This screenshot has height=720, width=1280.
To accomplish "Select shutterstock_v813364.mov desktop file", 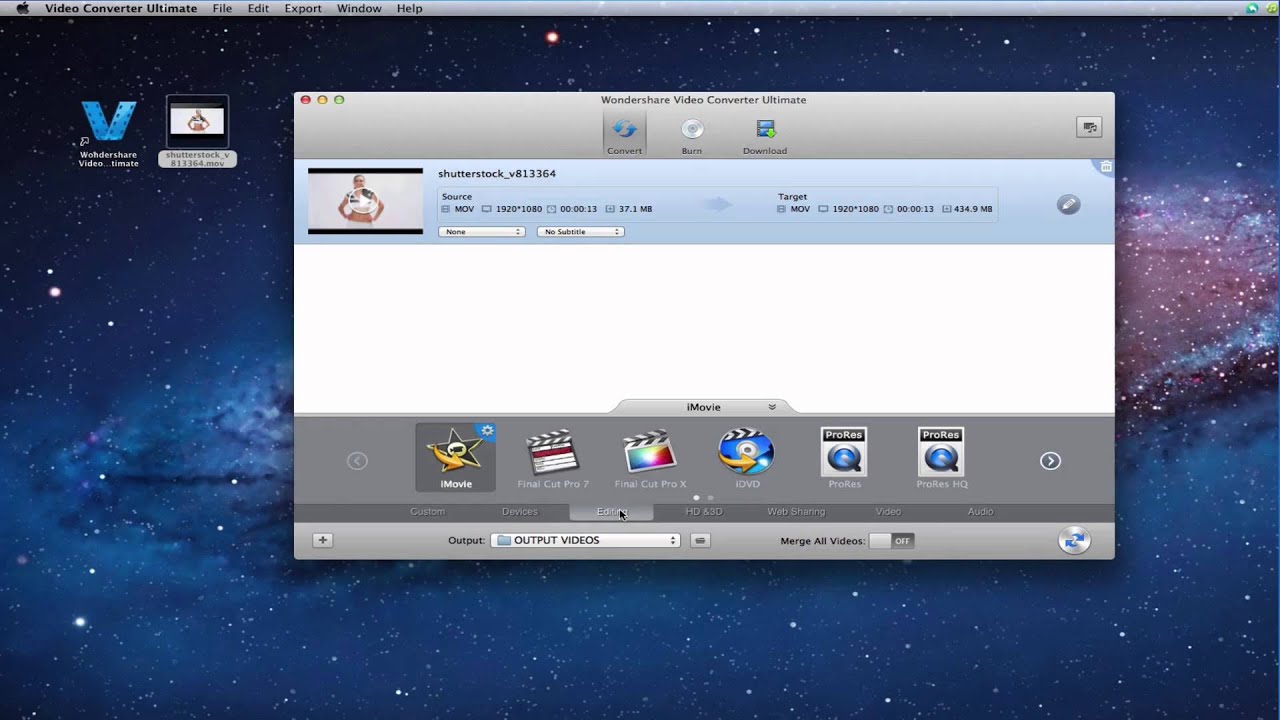I will pos(198,131).
